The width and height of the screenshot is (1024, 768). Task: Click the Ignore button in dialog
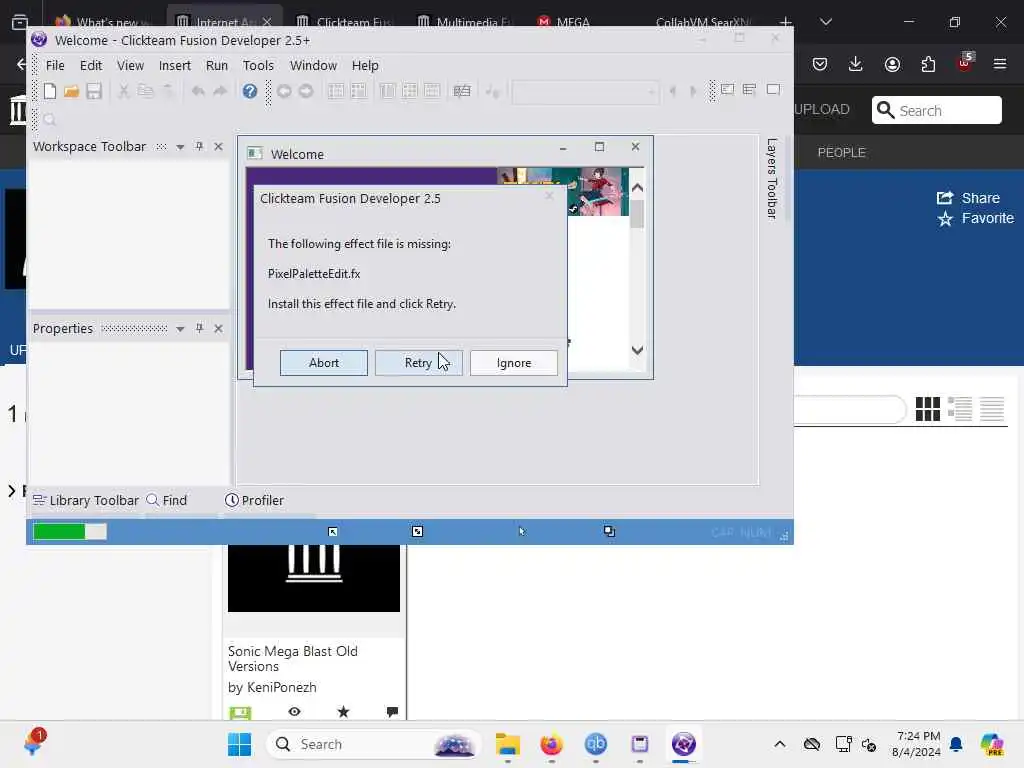[x=514, y=363]
